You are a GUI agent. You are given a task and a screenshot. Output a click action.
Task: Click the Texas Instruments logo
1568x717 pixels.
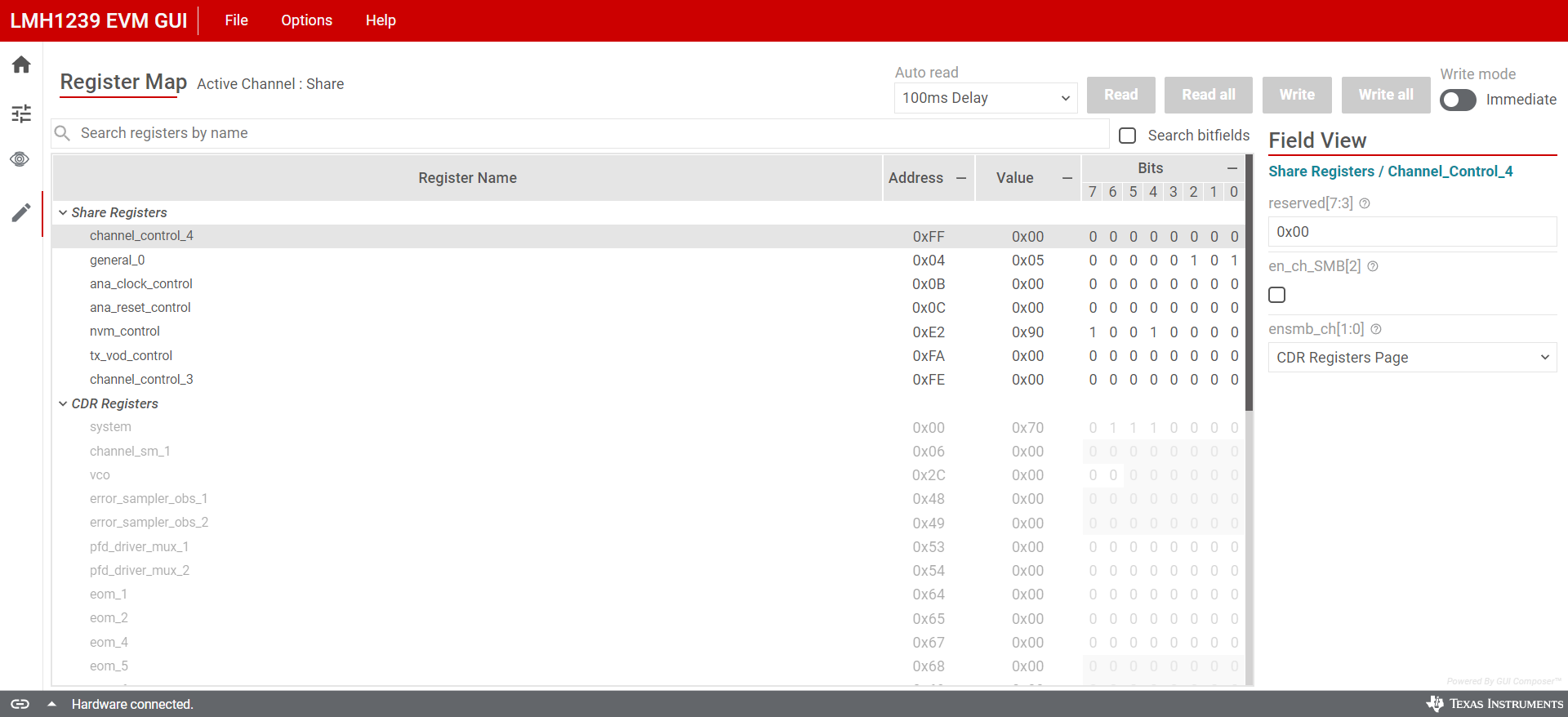tap(1494, 704)
